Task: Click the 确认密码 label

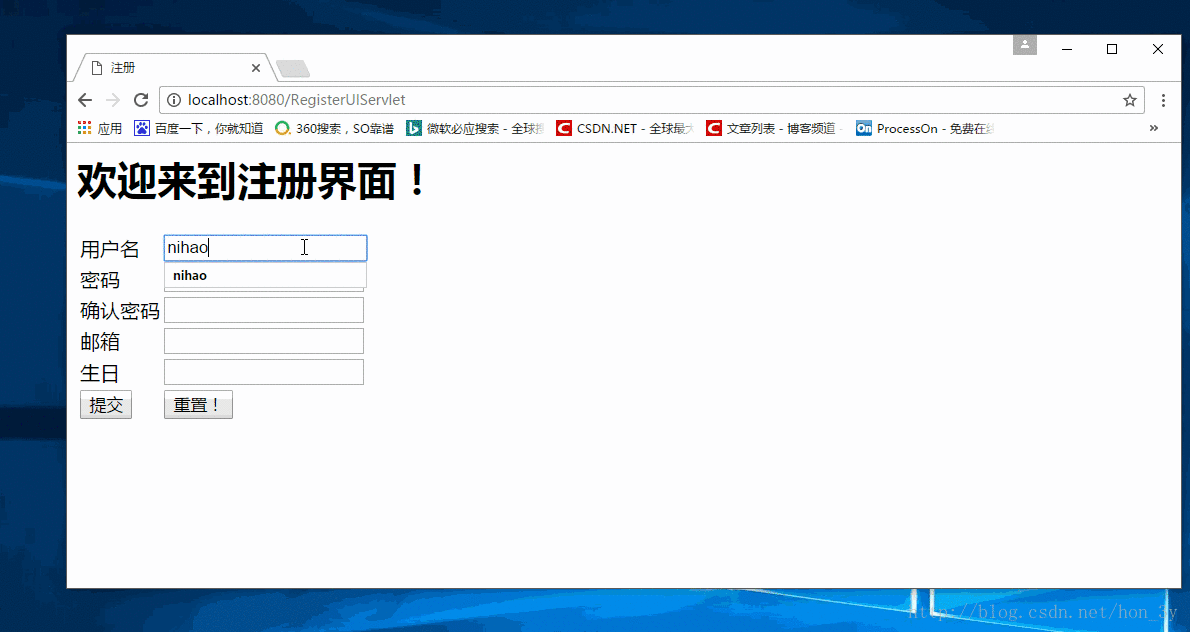Action: coord(120,311)
